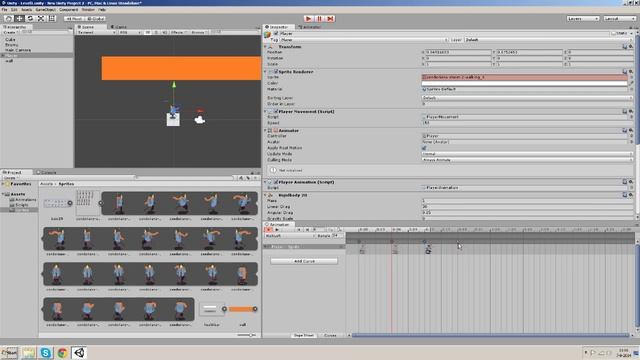
Task: Open the GameObject menu
Action: coord(45,9)
